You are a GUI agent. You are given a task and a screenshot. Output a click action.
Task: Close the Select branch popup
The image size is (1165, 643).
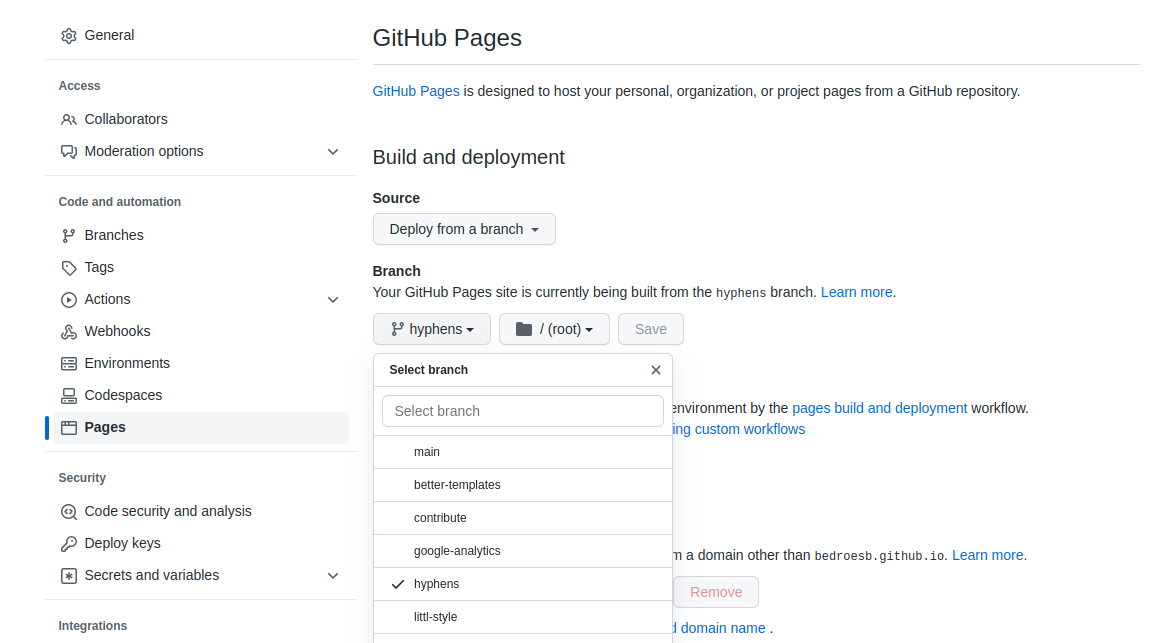(655, 370)
